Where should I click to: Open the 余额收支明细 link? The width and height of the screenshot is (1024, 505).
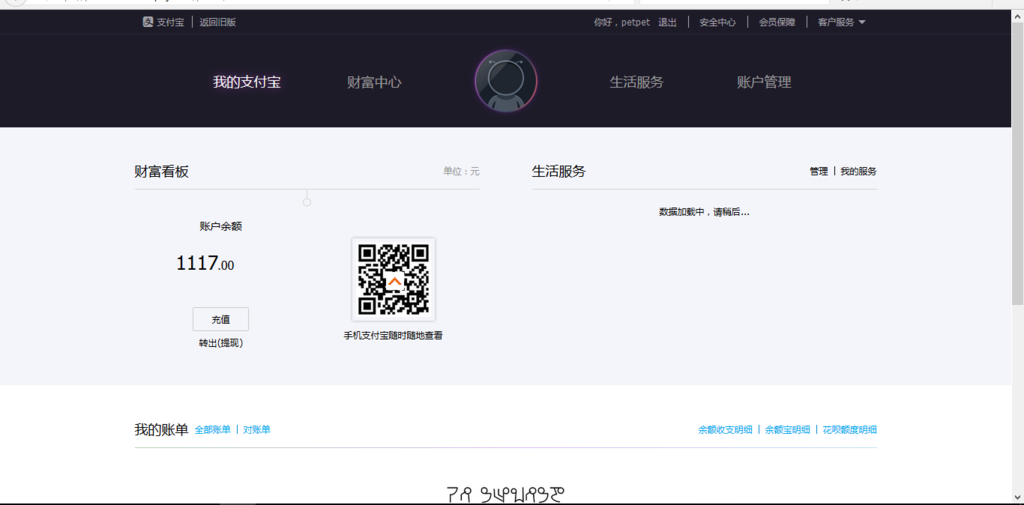coord(725,430)
